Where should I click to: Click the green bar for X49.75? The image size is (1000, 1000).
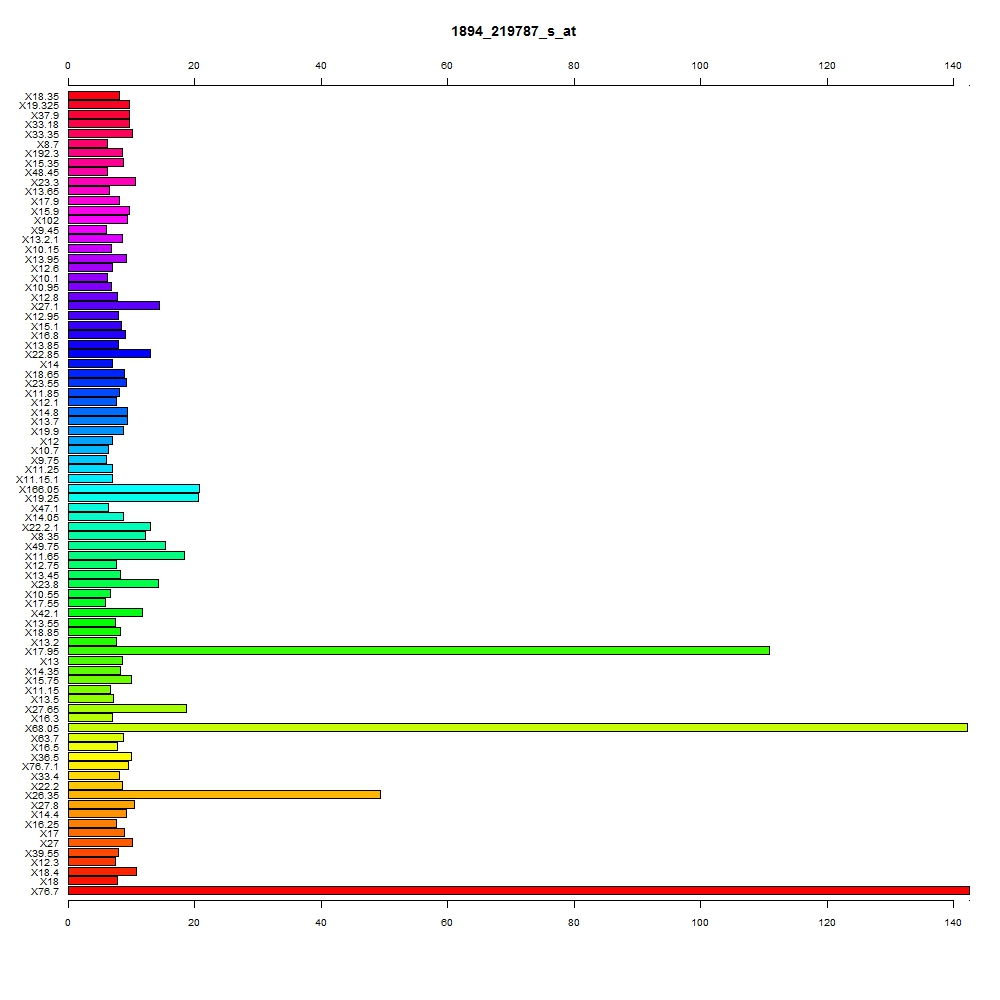point(117,546)
